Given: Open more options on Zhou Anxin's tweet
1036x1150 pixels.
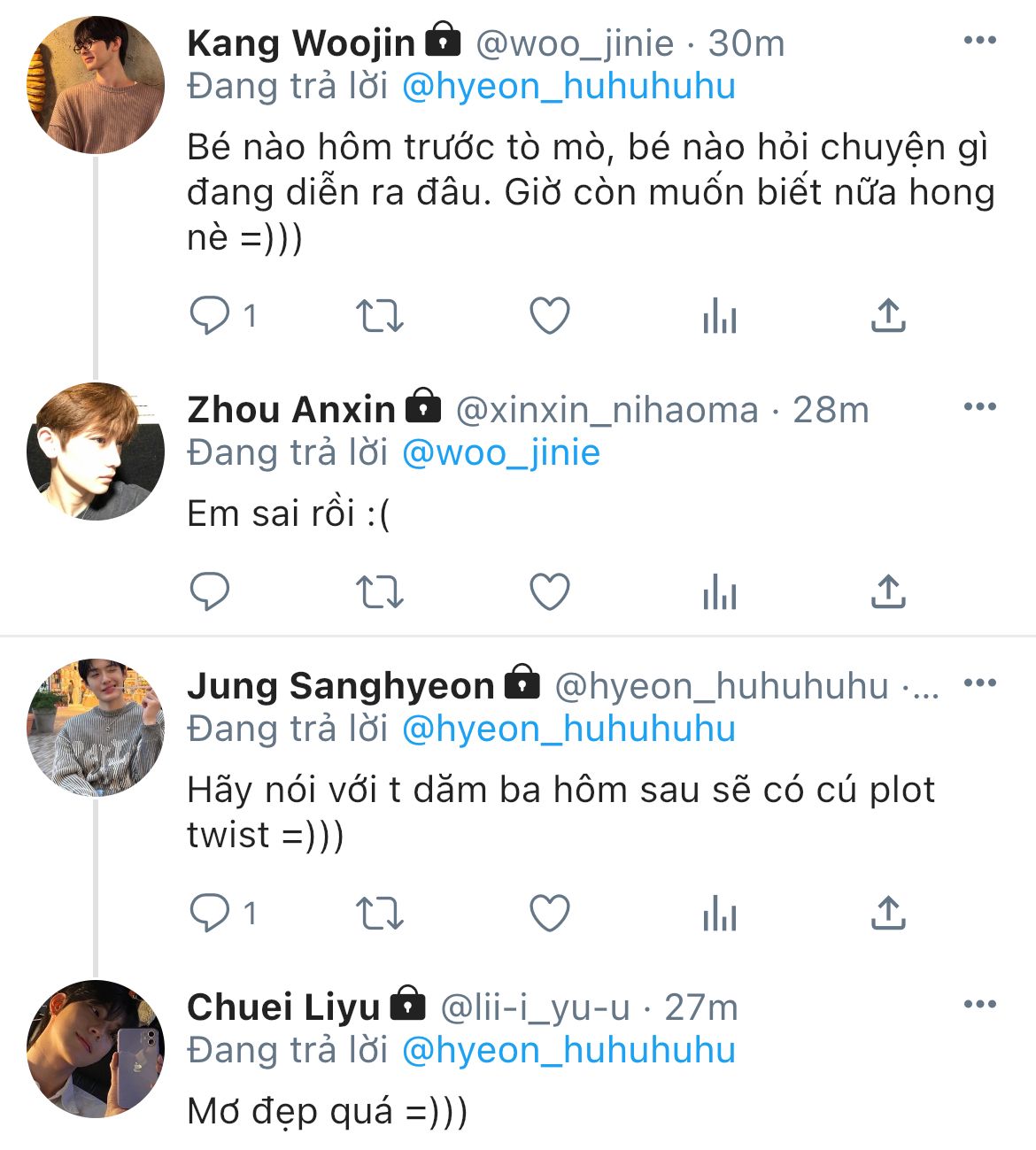Looking at the screenshot, I should tap(979, 407).
